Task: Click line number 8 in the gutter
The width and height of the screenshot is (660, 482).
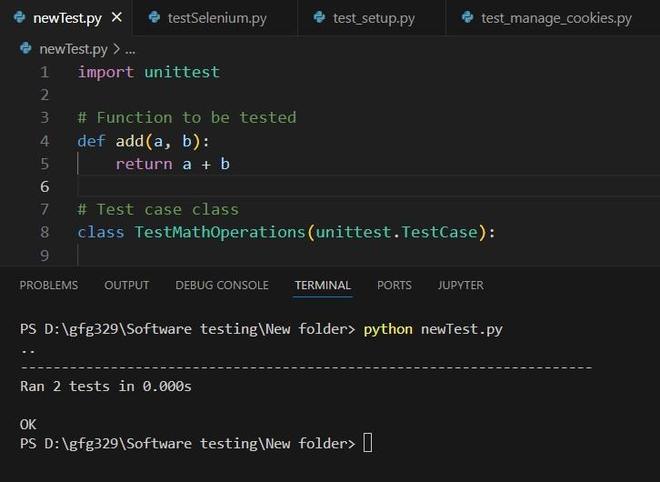Action: pos(45,232)
